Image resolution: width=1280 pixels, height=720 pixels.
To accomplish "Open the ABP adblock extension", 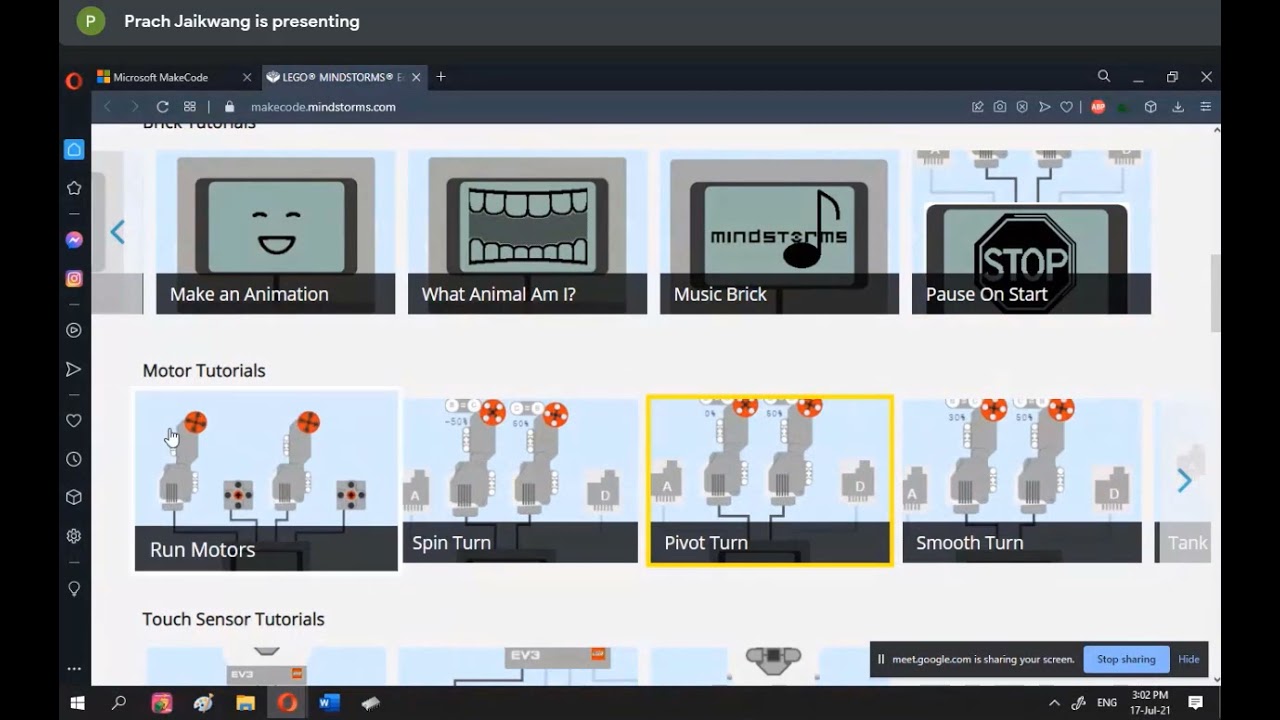I will tap(1098, 107).
